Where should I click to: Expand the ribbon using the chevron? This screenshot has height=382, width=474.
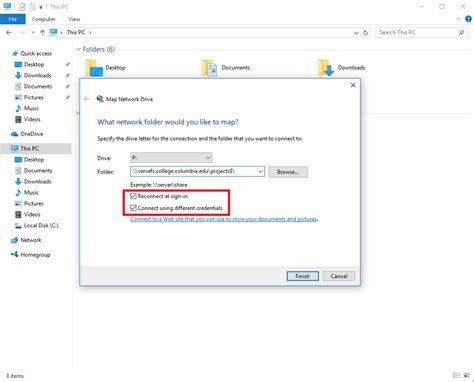coord(458,19)
